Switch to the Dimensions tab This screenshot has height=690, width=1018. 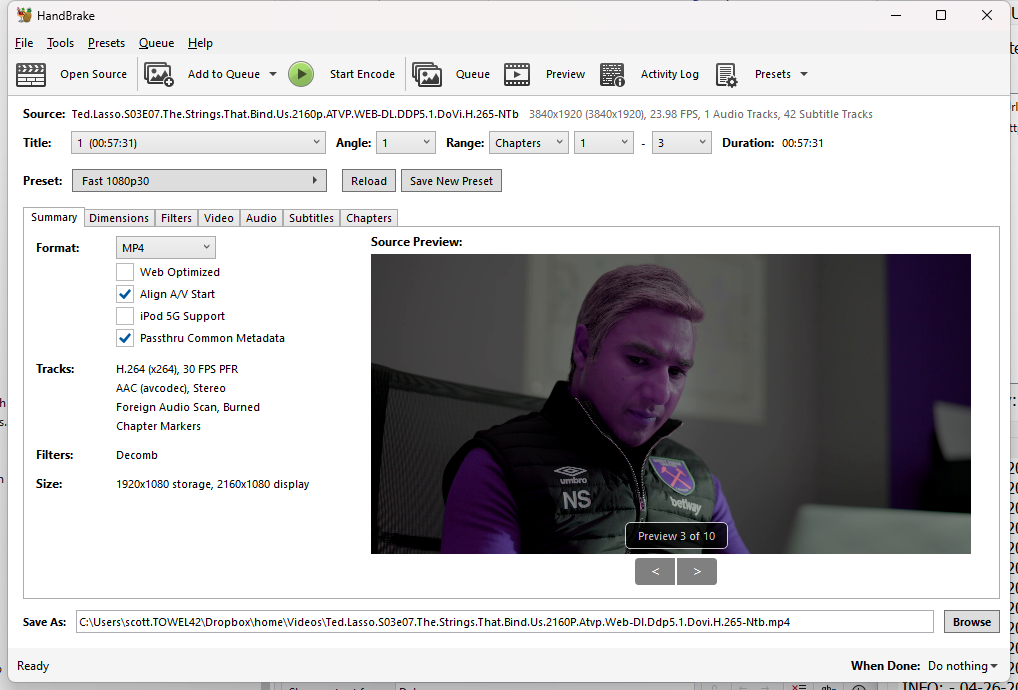(x=119, y=218)
